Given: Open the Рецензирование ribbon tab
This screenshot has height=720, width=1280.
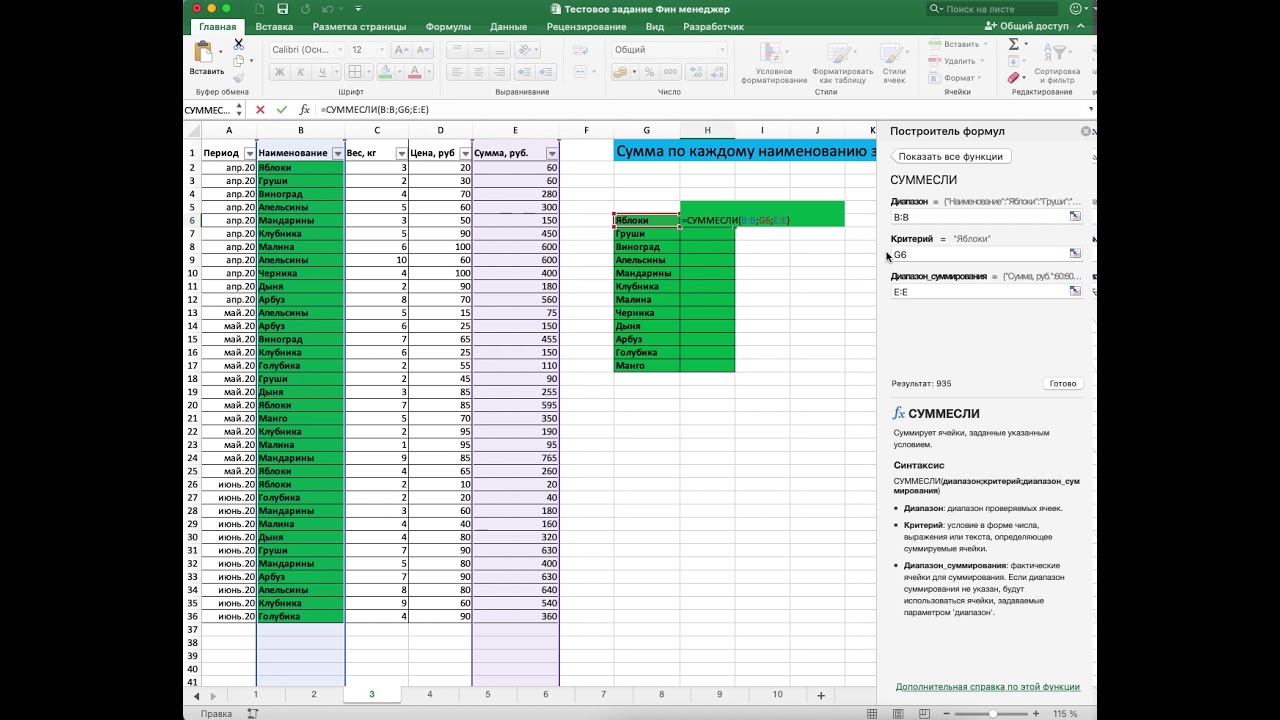Looking at the screenshot, I should [x=586, y=27].
